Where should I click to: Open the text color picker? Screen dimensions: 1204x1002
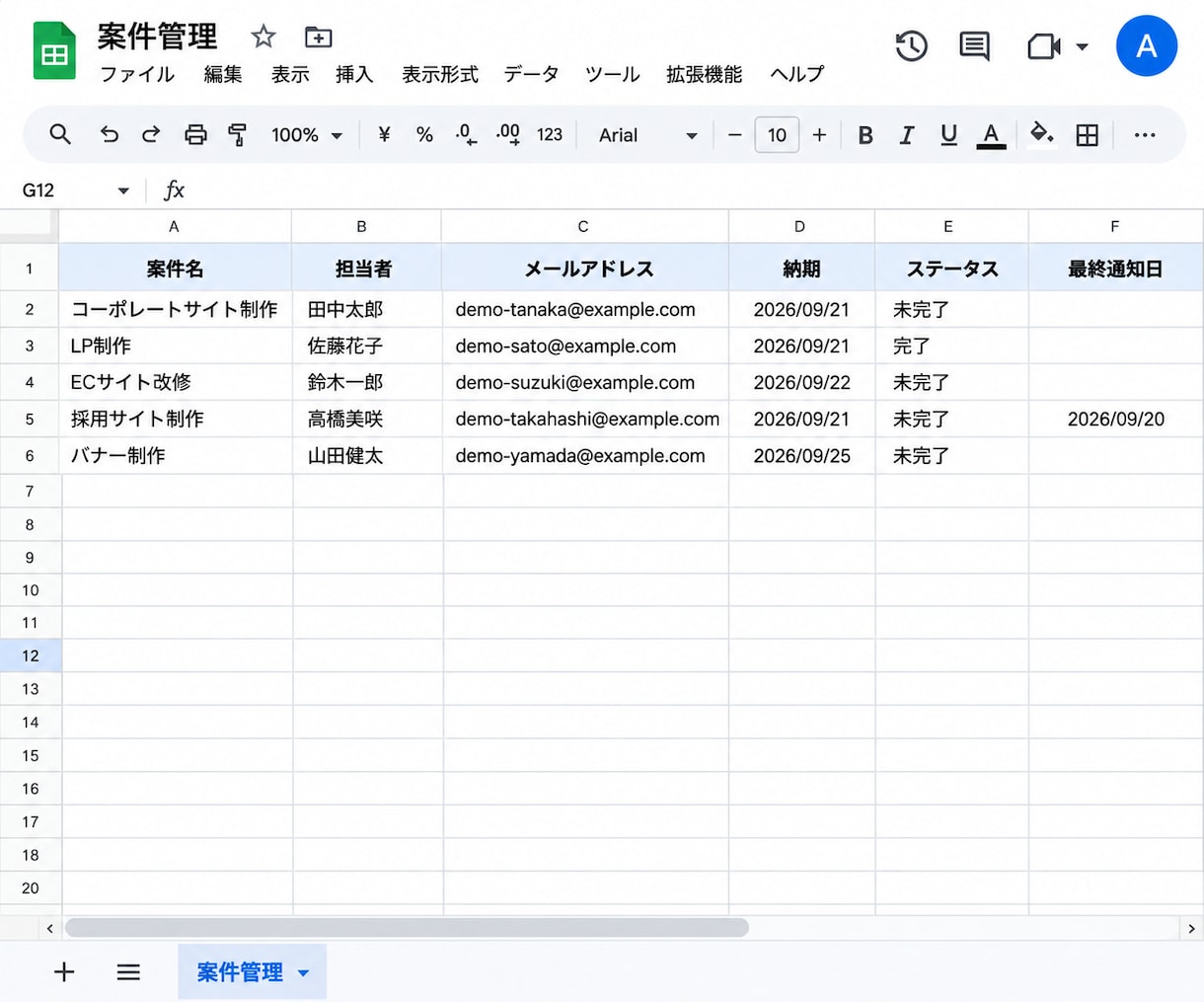click(x=991, y=135)
